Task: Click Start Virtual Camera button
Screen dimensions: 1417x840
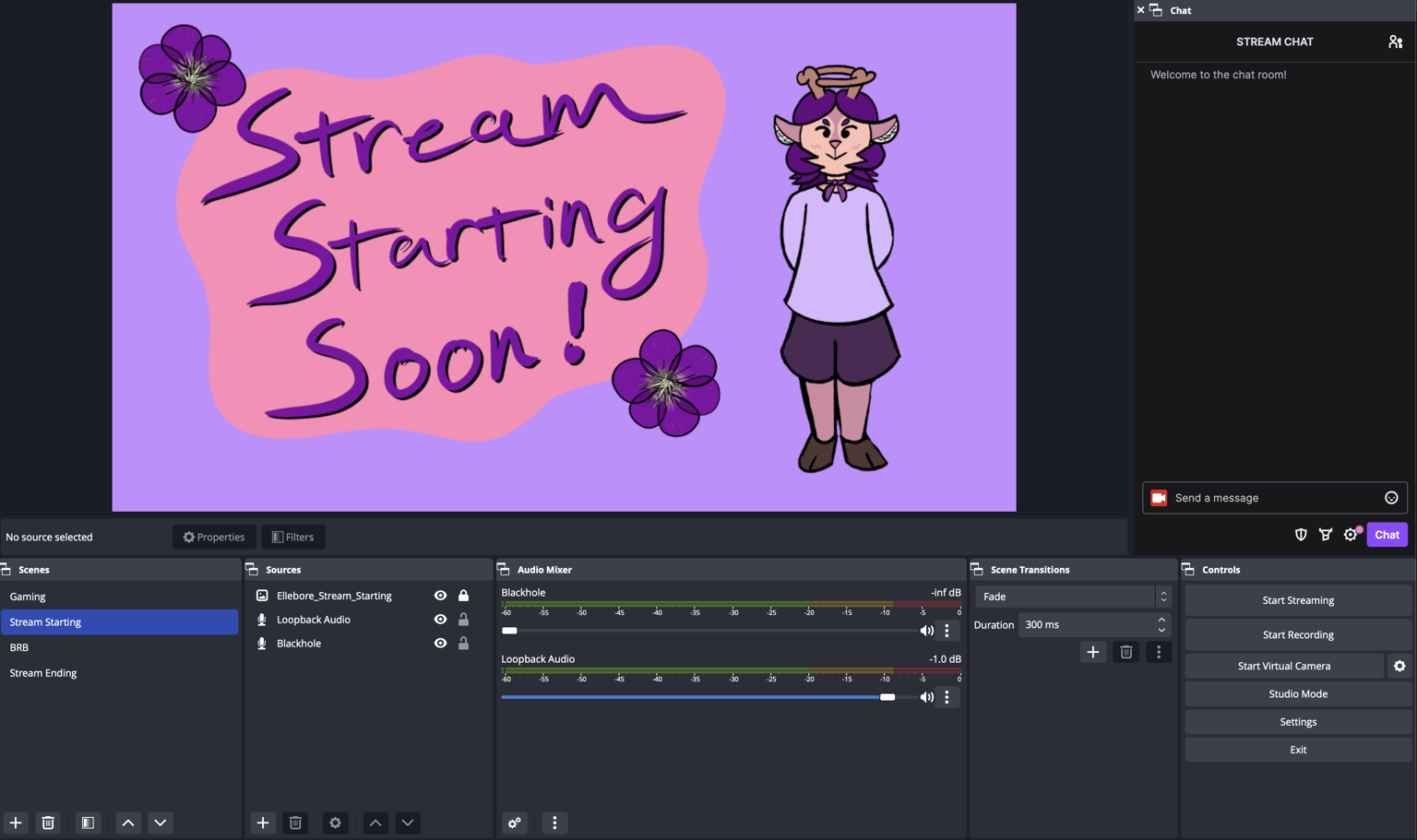Action: [1284, 666]
